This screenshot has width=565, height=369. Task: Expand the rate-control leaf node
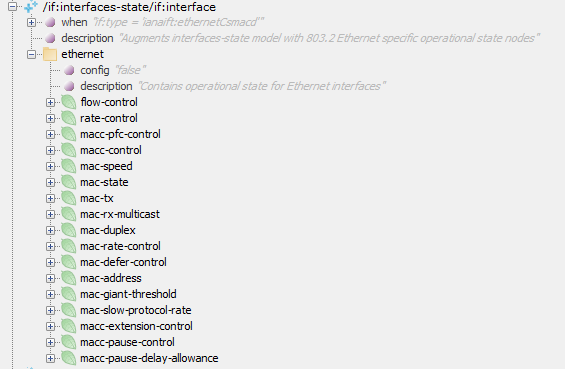tap(50, 118)
